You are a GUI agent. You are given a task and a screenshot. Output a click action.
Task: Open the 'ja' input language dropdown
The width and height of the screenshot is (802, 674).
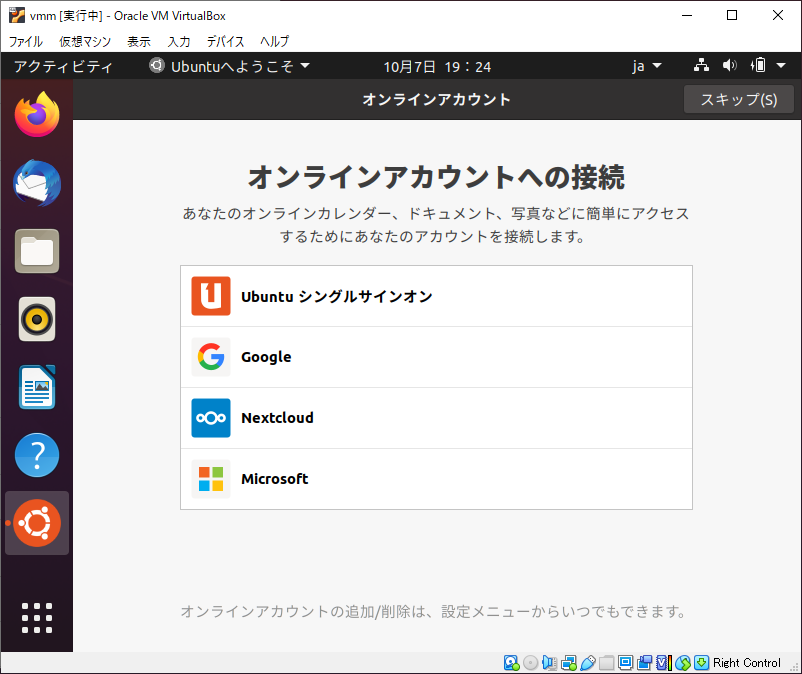coord(647,66)
